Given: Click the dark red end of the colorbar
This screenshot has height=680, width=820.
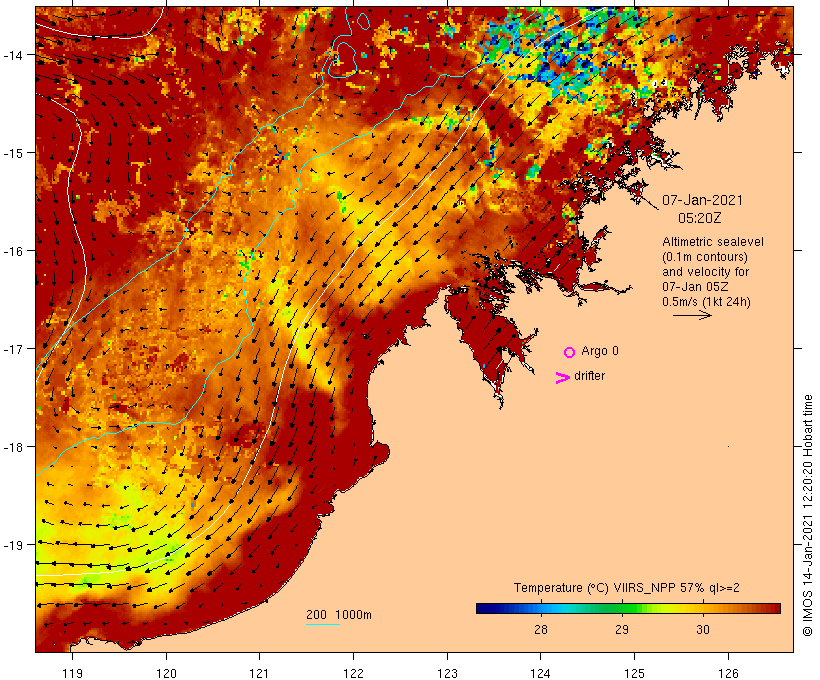Looking at the screenshot, I should click(776, 608).
